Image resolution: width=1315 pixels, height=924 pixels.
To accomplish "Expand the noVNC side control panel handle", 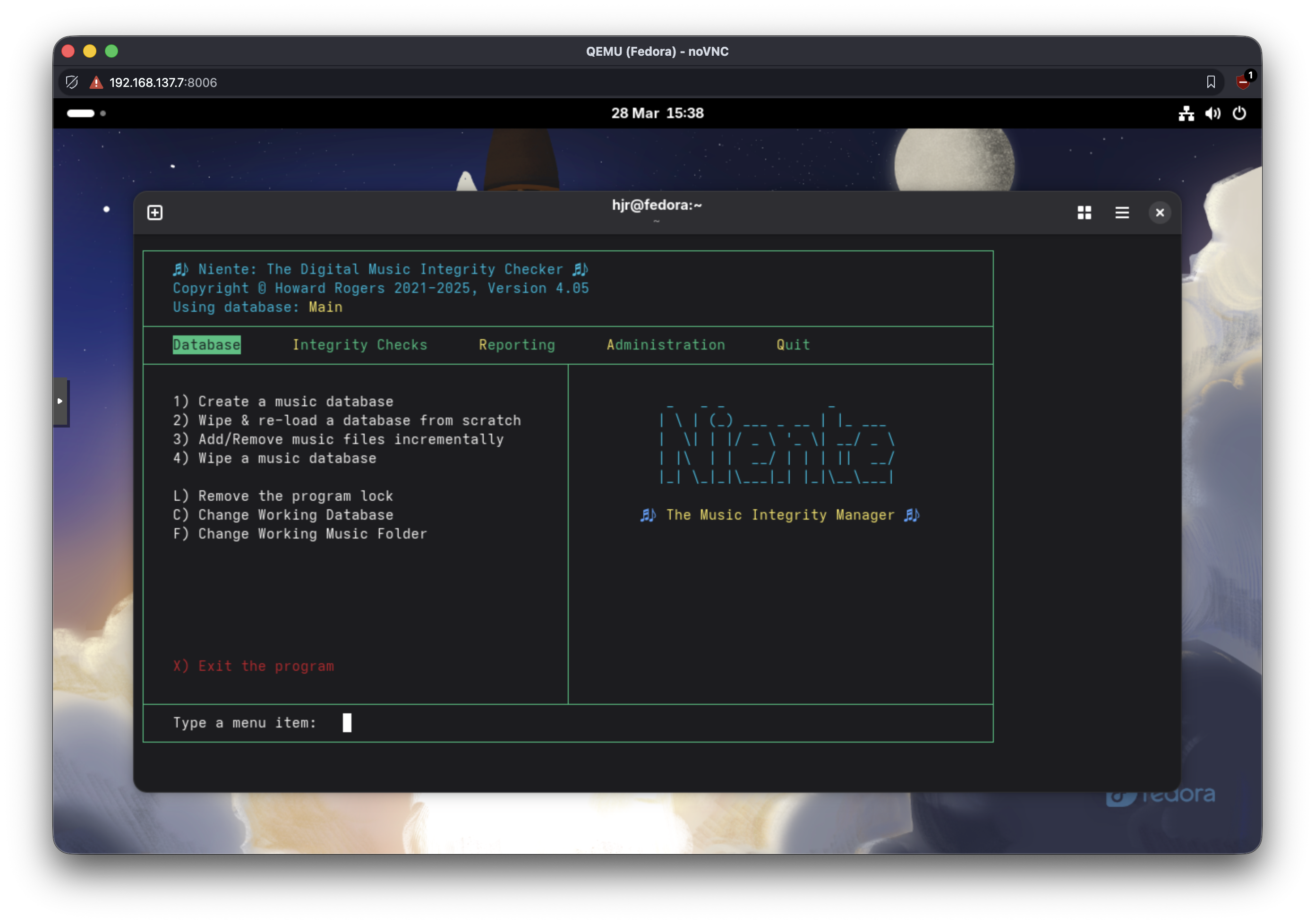I will (60, 401).
